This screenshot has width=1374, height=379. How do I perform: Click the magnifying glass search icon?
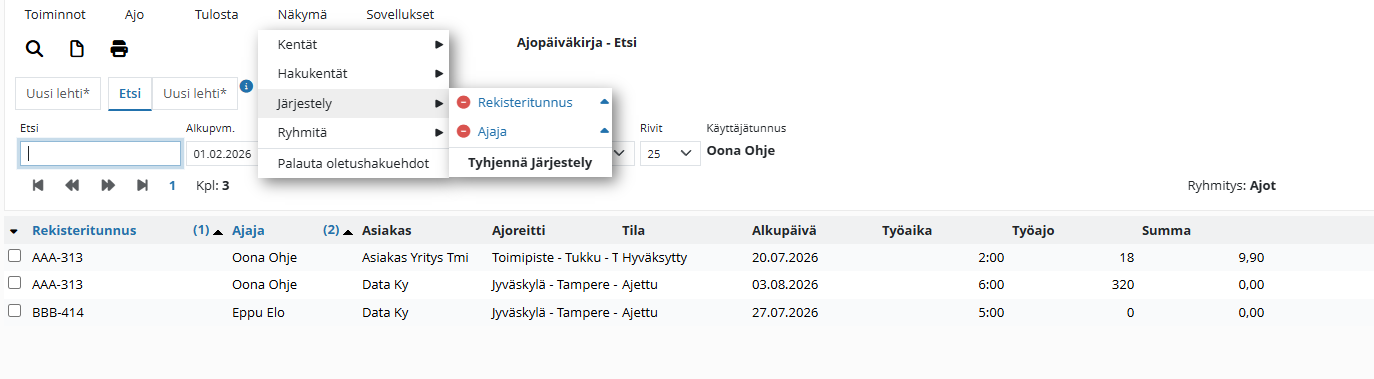pos(34,49)
